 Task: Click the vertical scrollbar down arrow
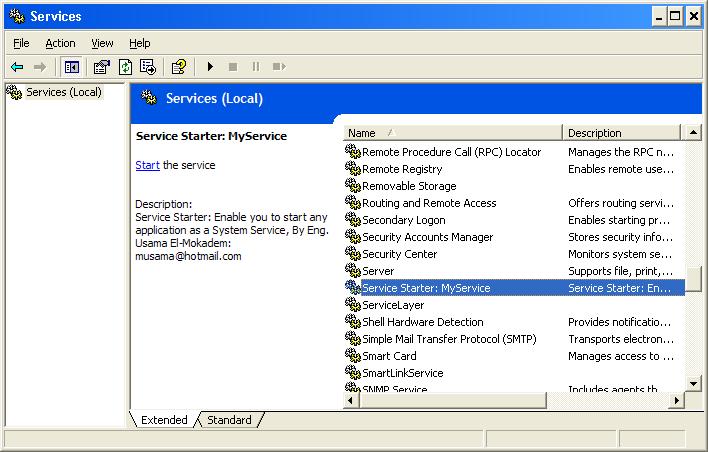click(694, 384)
